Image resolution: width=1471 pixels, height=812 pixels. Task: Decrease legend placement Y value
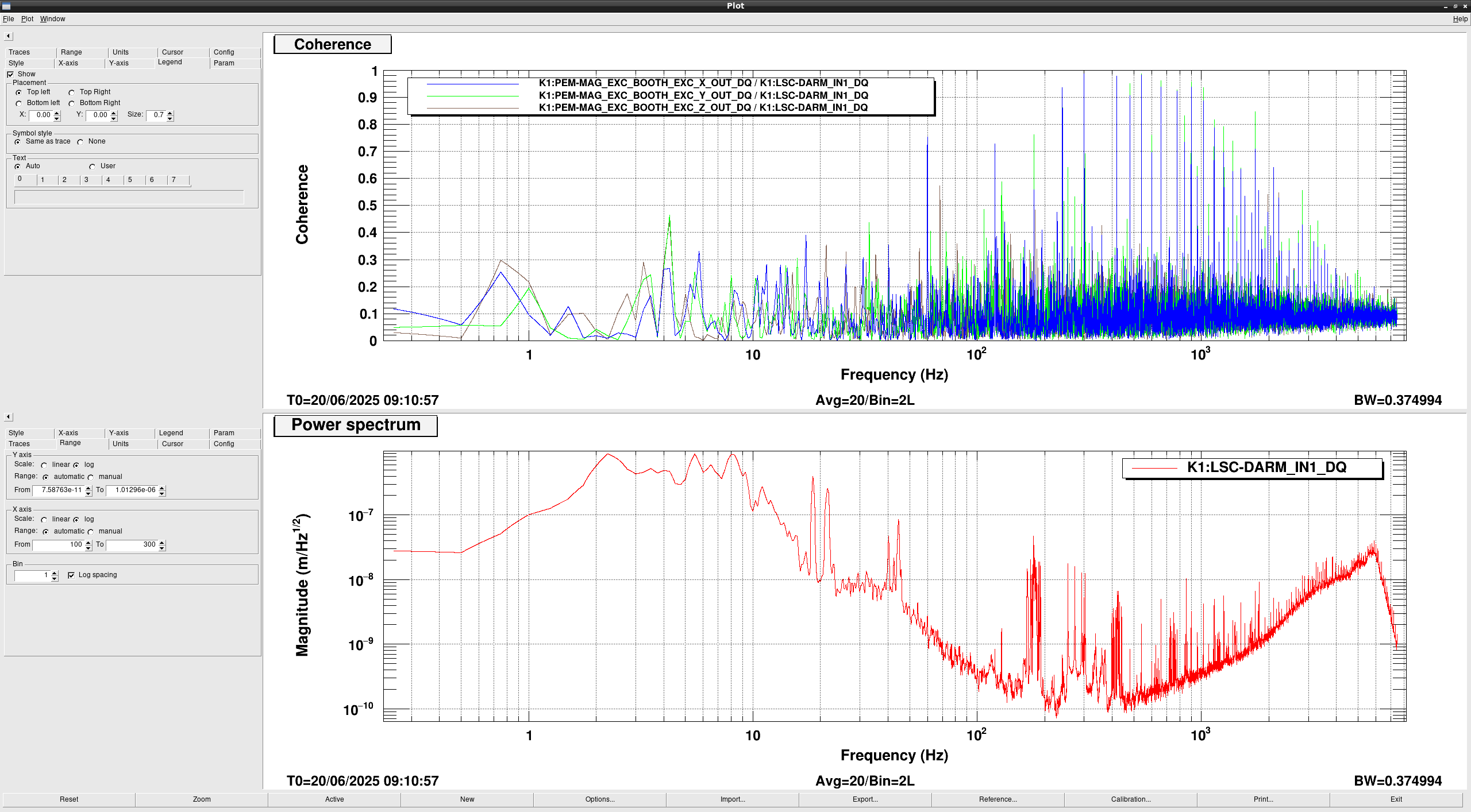(x=114, y=118)
